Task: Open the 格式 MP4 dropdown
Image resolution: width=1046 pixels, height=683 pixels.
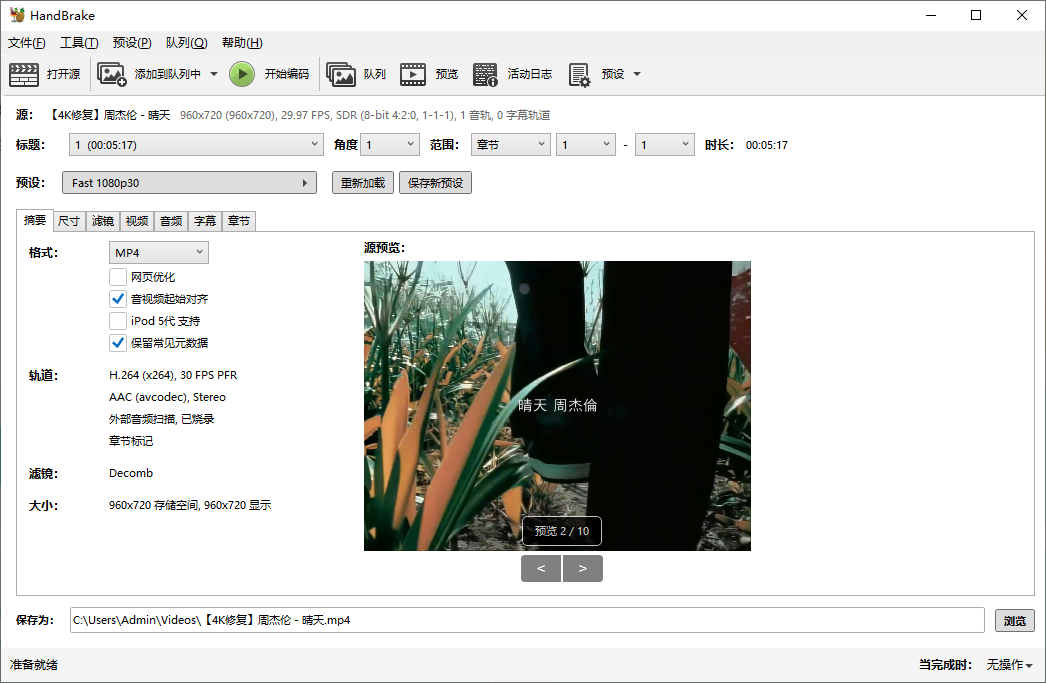Action: click(x=157, y=252)
